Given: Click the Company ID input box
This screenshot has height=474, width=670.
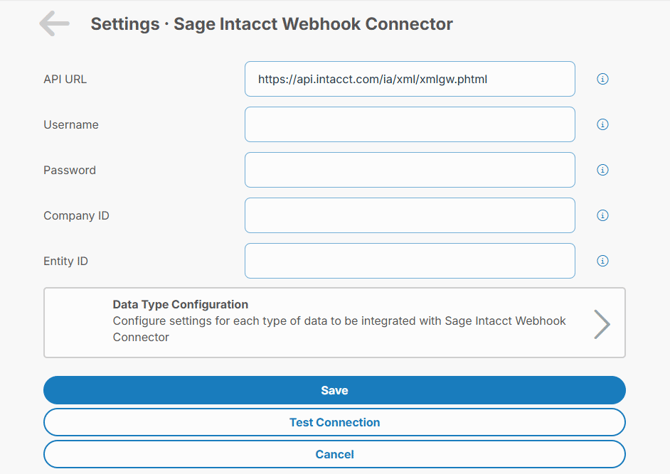Looking at the screenshot, I should pos(409,215).
